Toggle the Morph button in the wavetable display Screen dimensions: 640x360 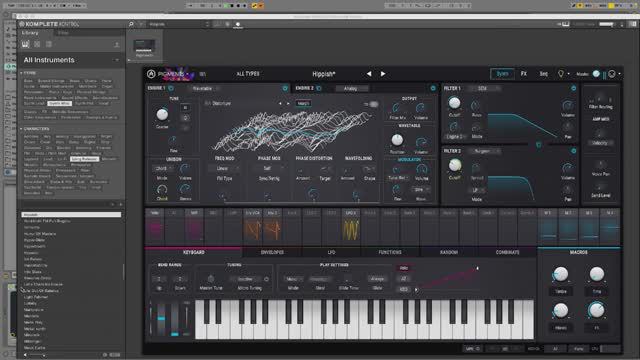[x=303, y=104]
